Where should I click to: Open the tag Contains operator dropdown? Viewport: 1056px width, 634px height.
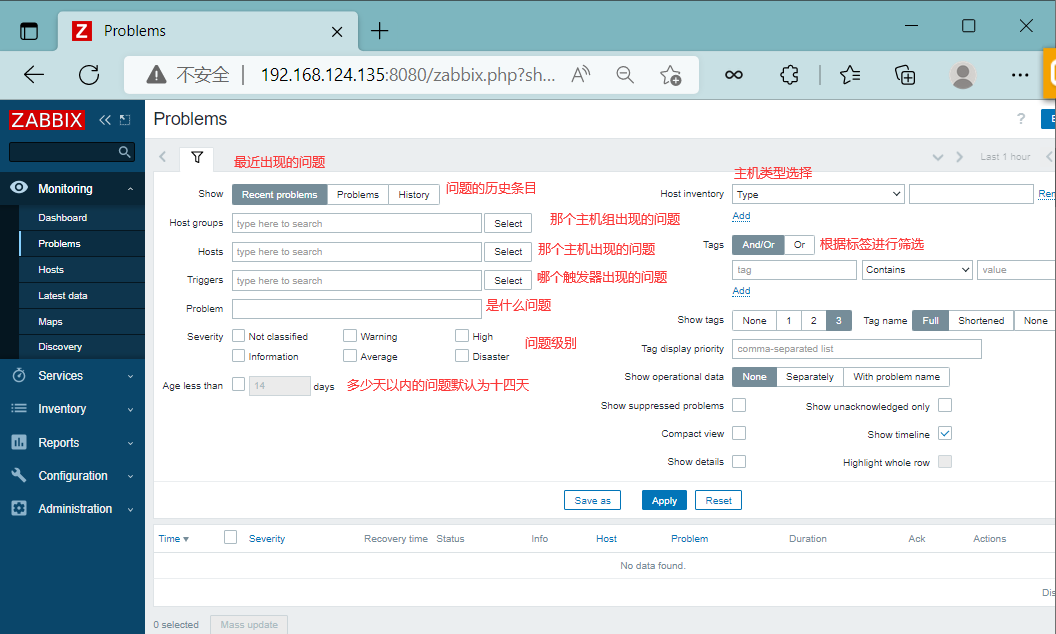pyautogui.click(x=917, y=270)
